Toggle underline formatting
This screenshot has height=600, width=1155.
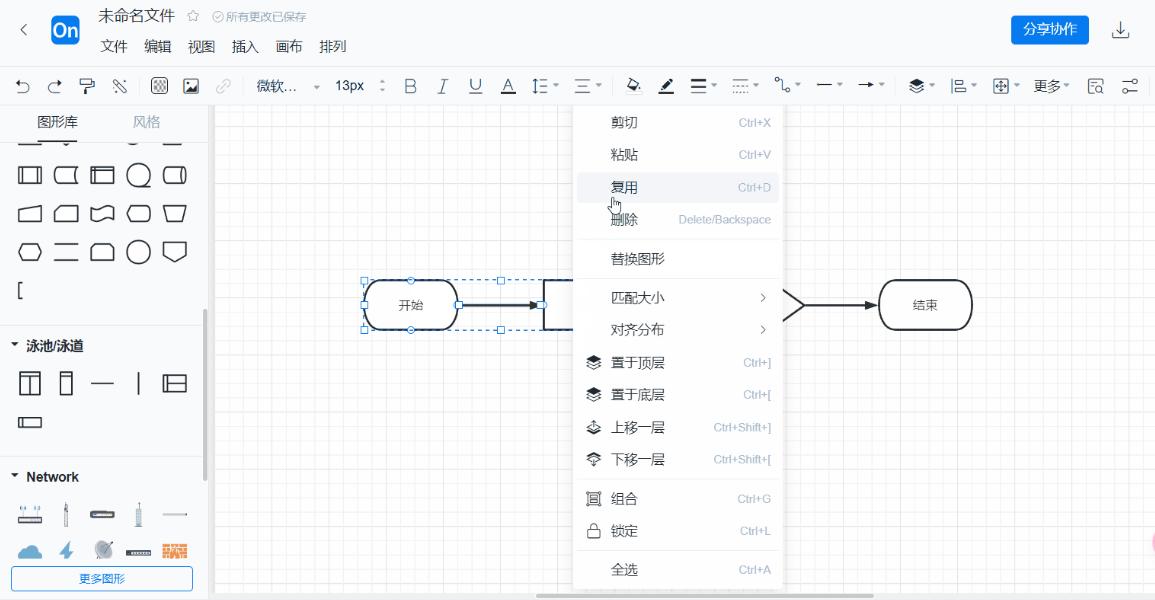tap(476, 86)
